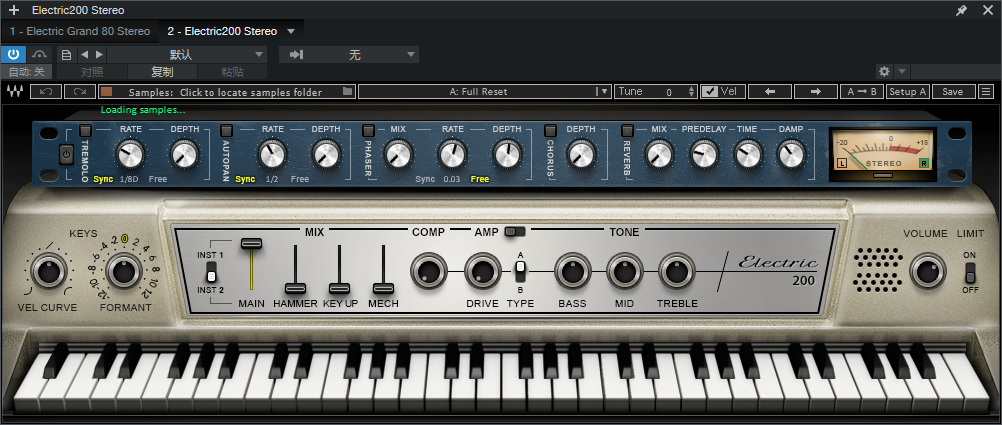The width and height of the screenshot is (1002, 425).
Task: Open the instrument tab list dropdown arrow
Action: point(291,31)
